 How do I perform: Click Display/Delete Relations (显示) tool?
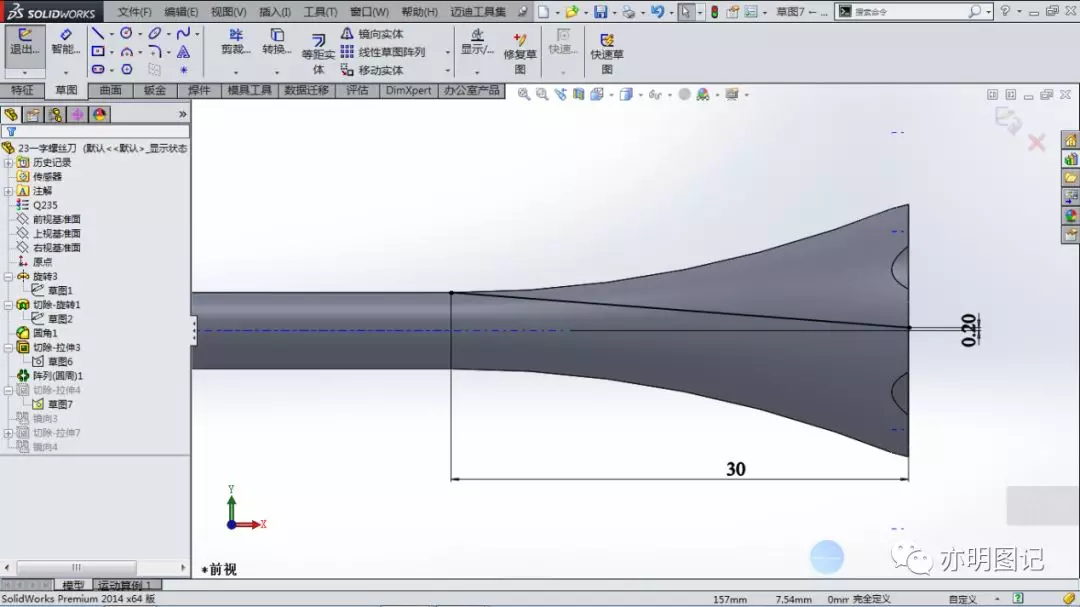(x=477, y=43)
